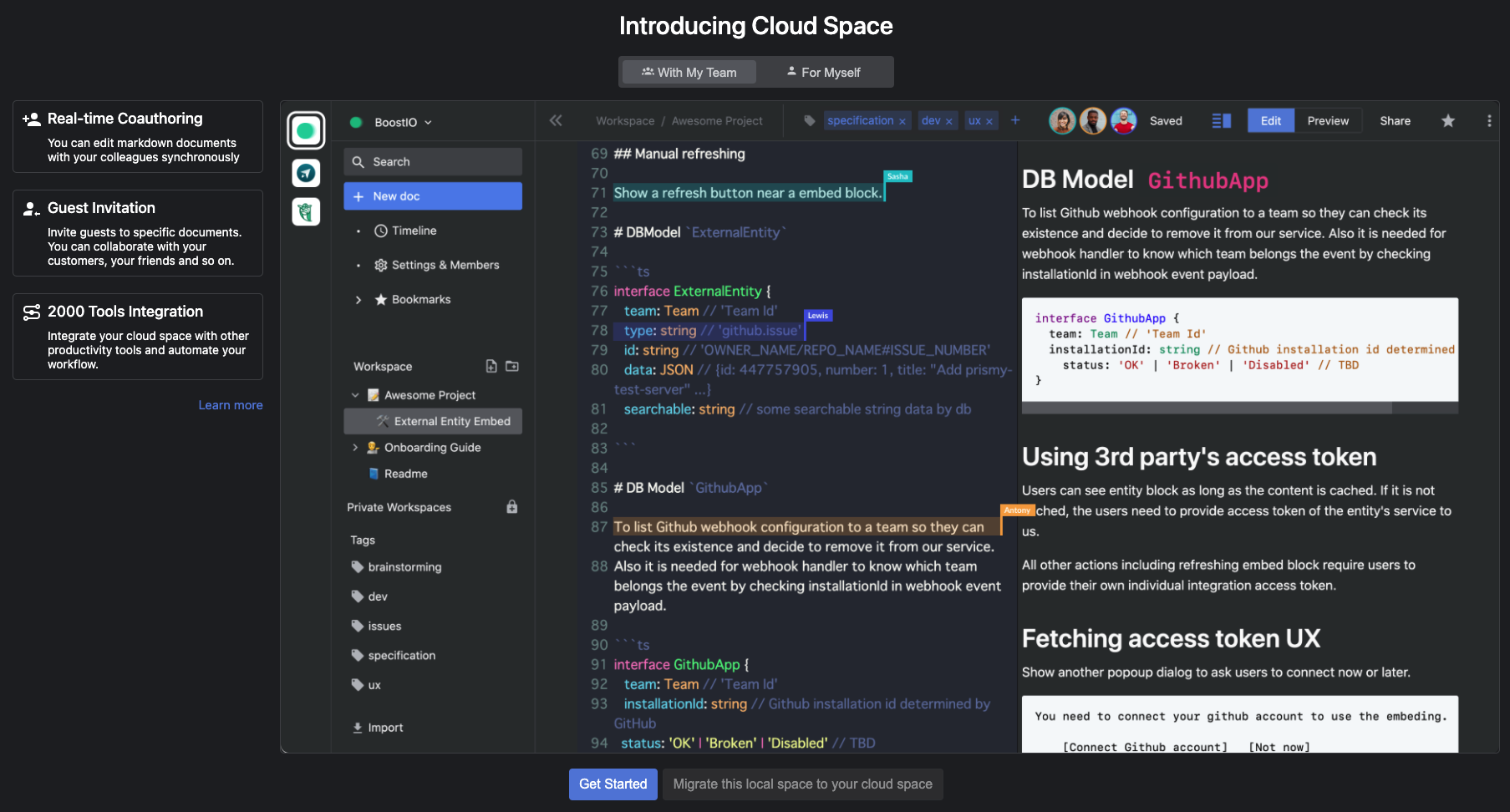Bookmark the document with the star icon
The height and width of the screenshot is (812, 1510).
coord(1448,121)
